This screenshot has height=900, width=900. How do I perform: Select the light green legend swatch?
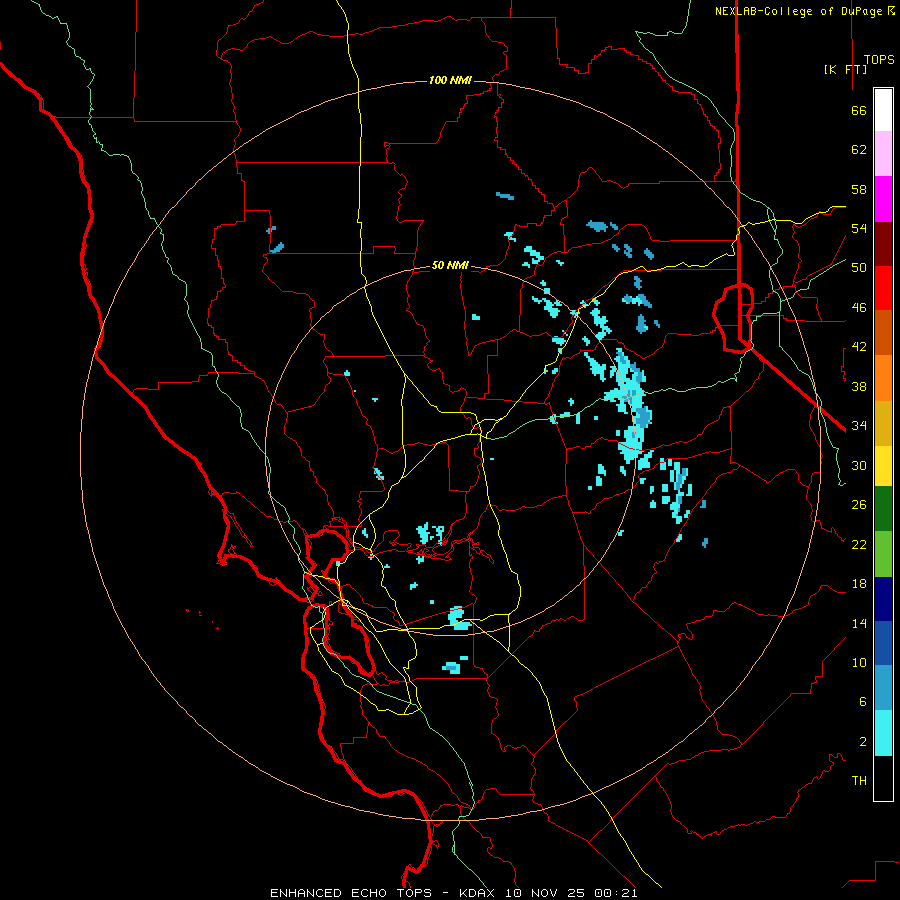[883, 554]
